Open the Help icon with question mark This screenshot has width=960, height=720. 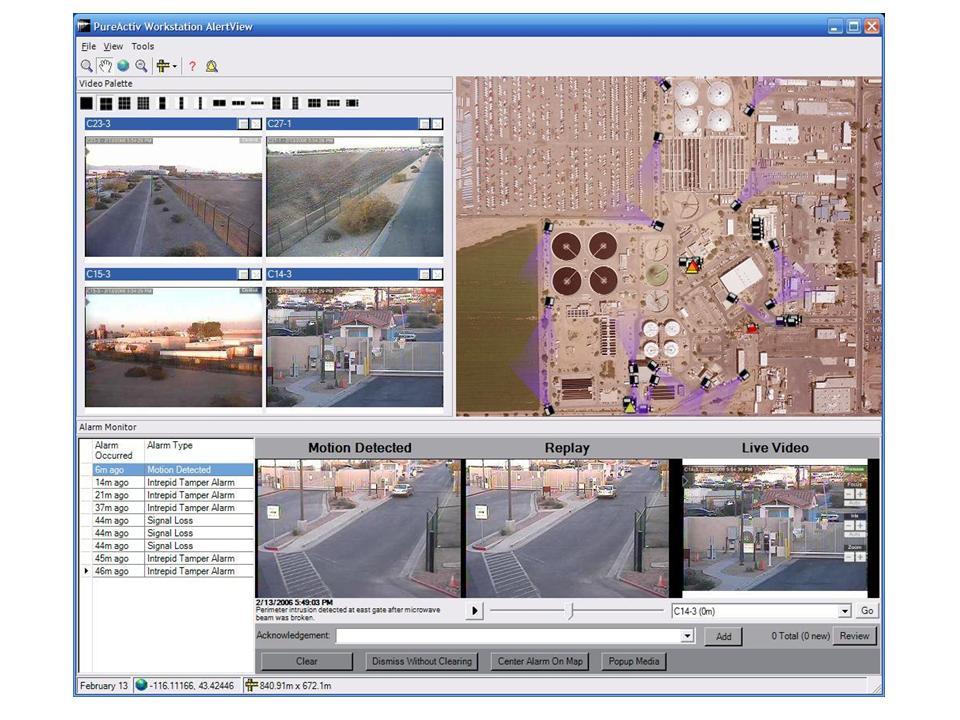(x=194, y=66)
